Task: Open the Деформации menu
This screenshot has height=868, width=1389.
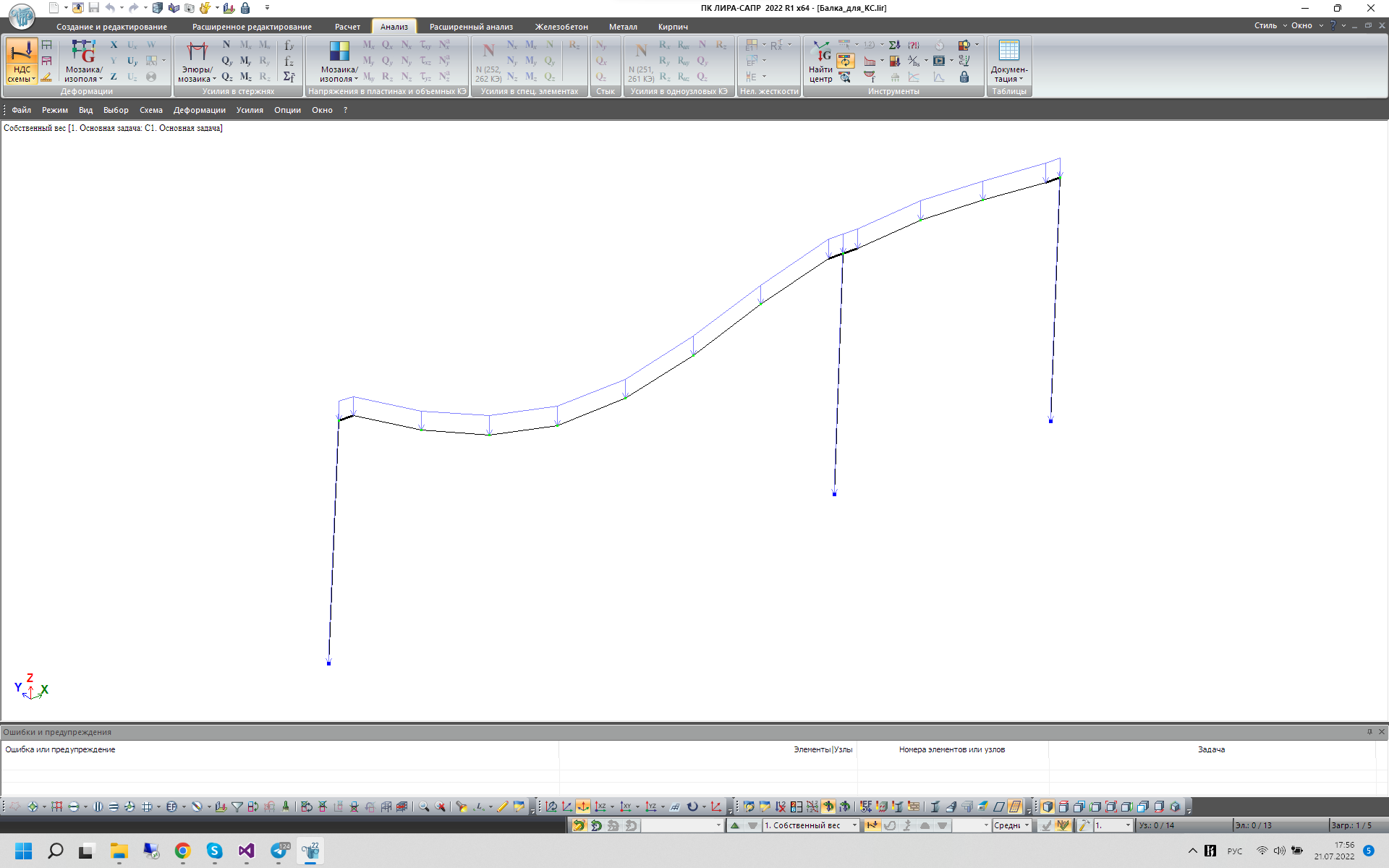Action: (x=199, y=110)
